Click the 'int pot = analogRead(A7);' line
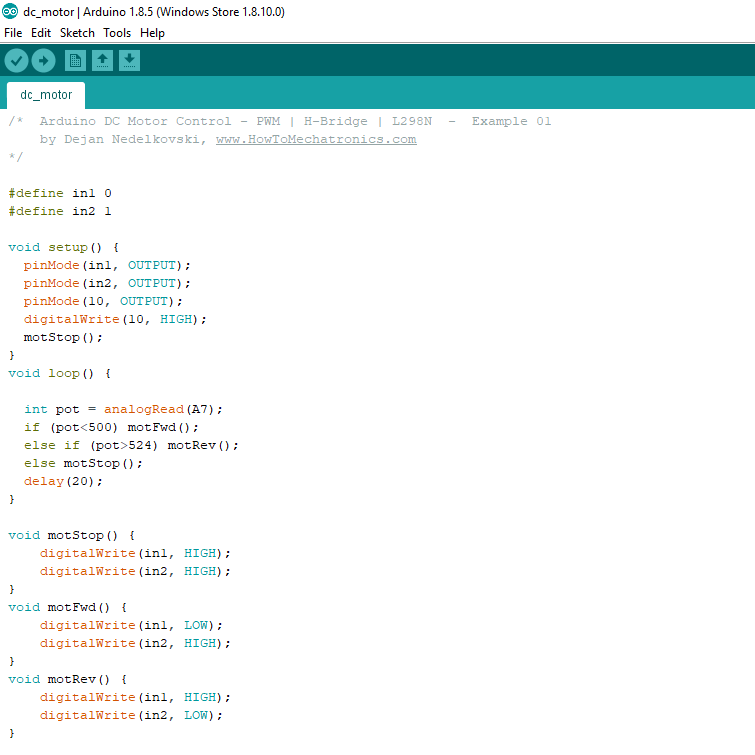Viewport: 755px width, 755px height. pyautogui.click(x=123, y=409)
